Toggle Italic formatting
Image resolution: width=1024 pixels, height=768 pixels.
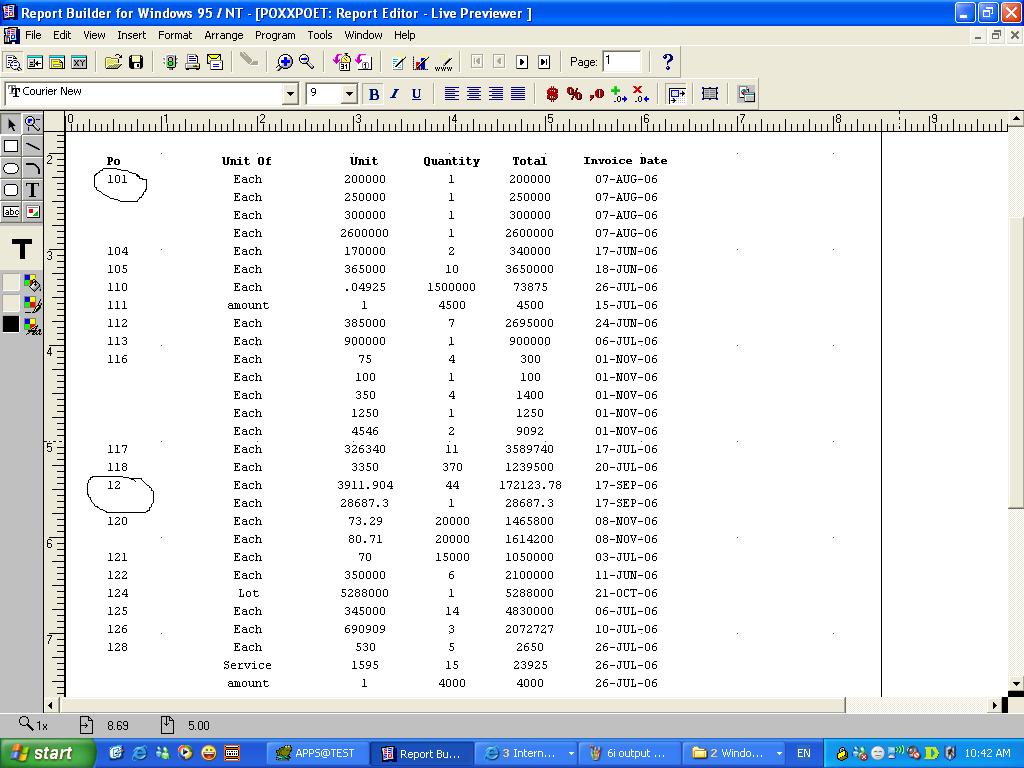394,94
